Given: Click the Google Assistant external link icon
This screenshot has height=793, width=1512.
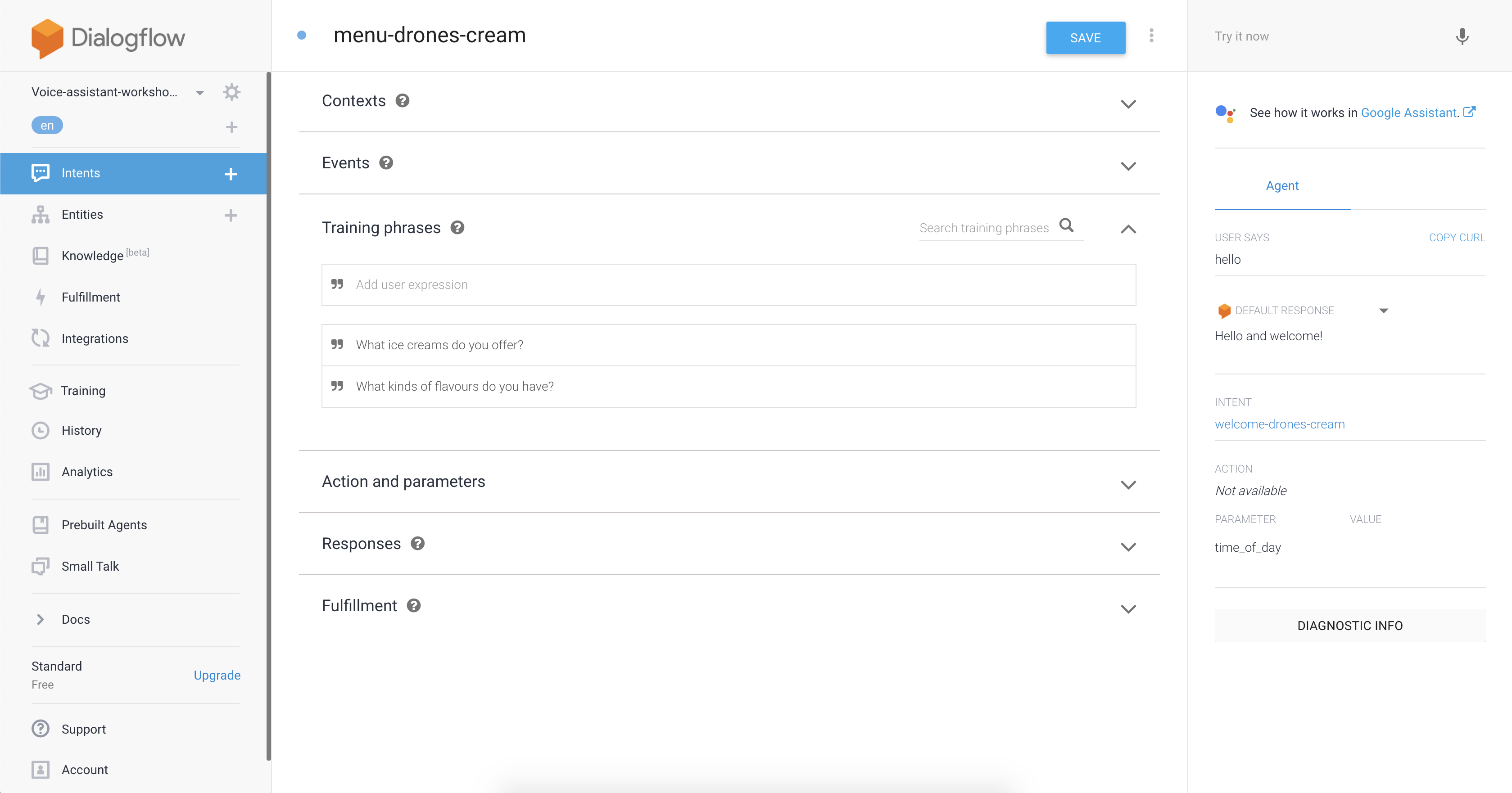Looking at the screenshot, I should pyautogui.click(x=1469, y=112).
